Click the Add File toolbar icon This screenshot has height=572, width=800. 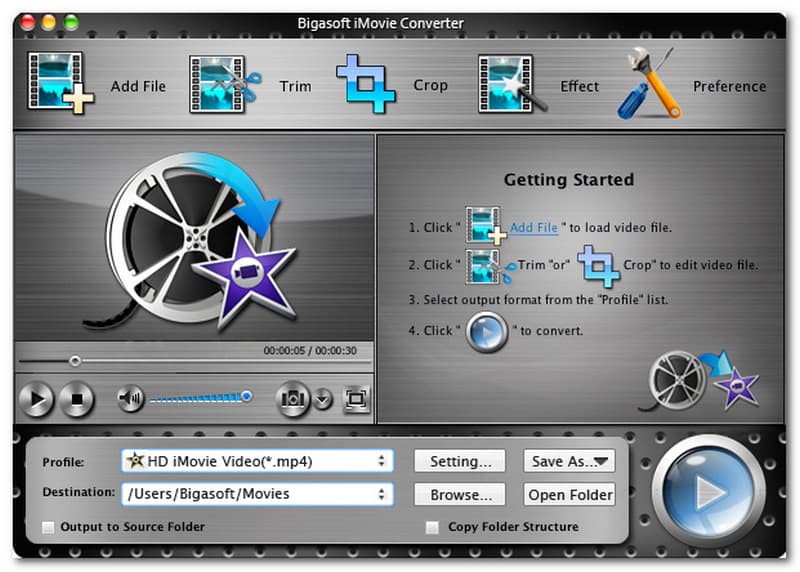click(60, 84)
